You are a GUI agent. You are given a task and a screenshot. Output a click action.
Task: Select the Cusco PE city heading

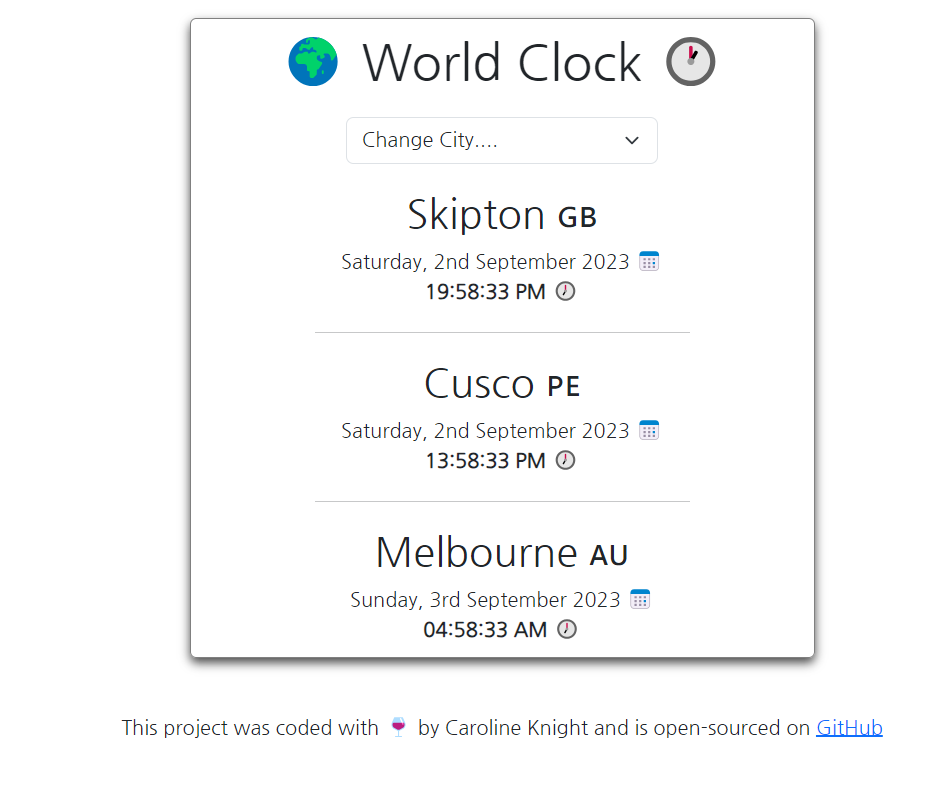[501, 384]
